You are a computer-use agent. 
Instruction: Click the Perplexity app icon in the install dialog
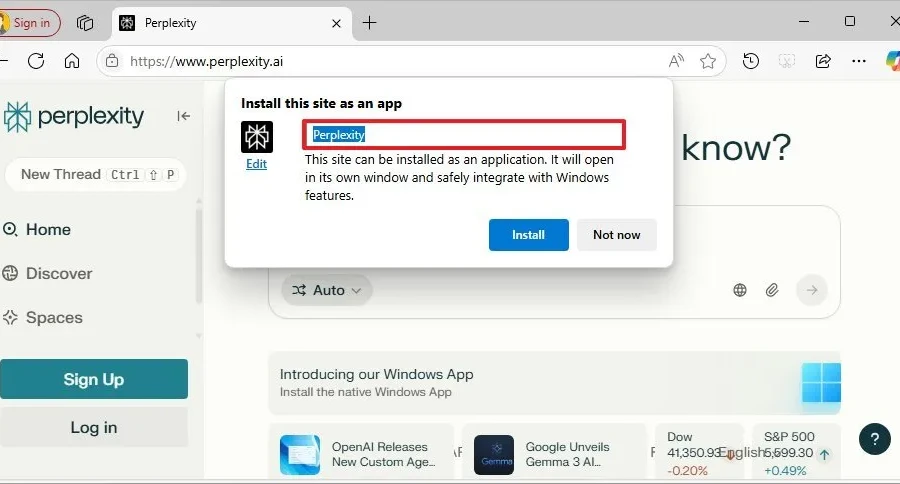(x=257, y=137)
